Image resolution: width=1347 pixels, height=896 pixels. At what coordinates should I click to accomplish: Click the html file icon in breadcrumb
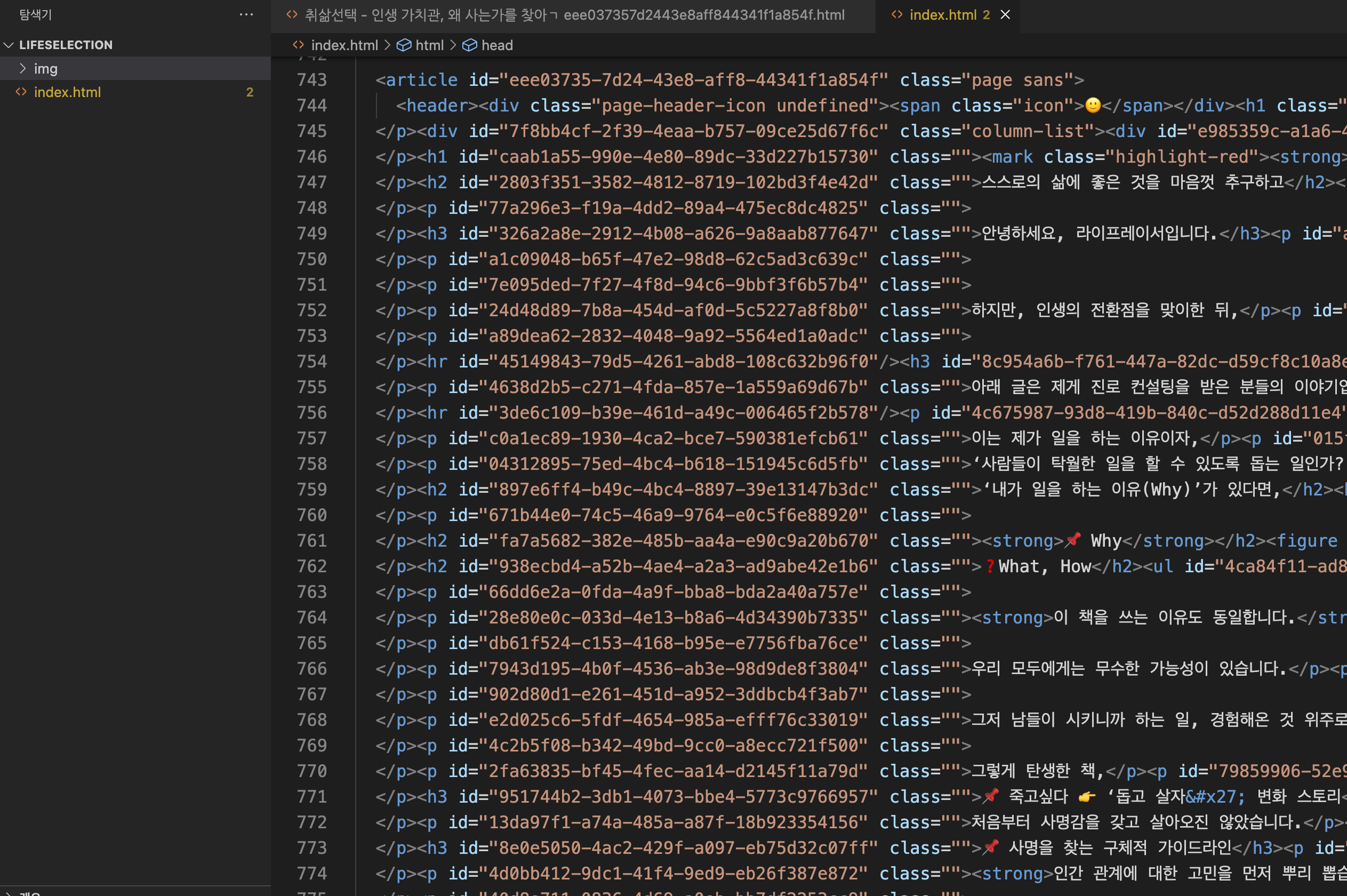(298, 45)
